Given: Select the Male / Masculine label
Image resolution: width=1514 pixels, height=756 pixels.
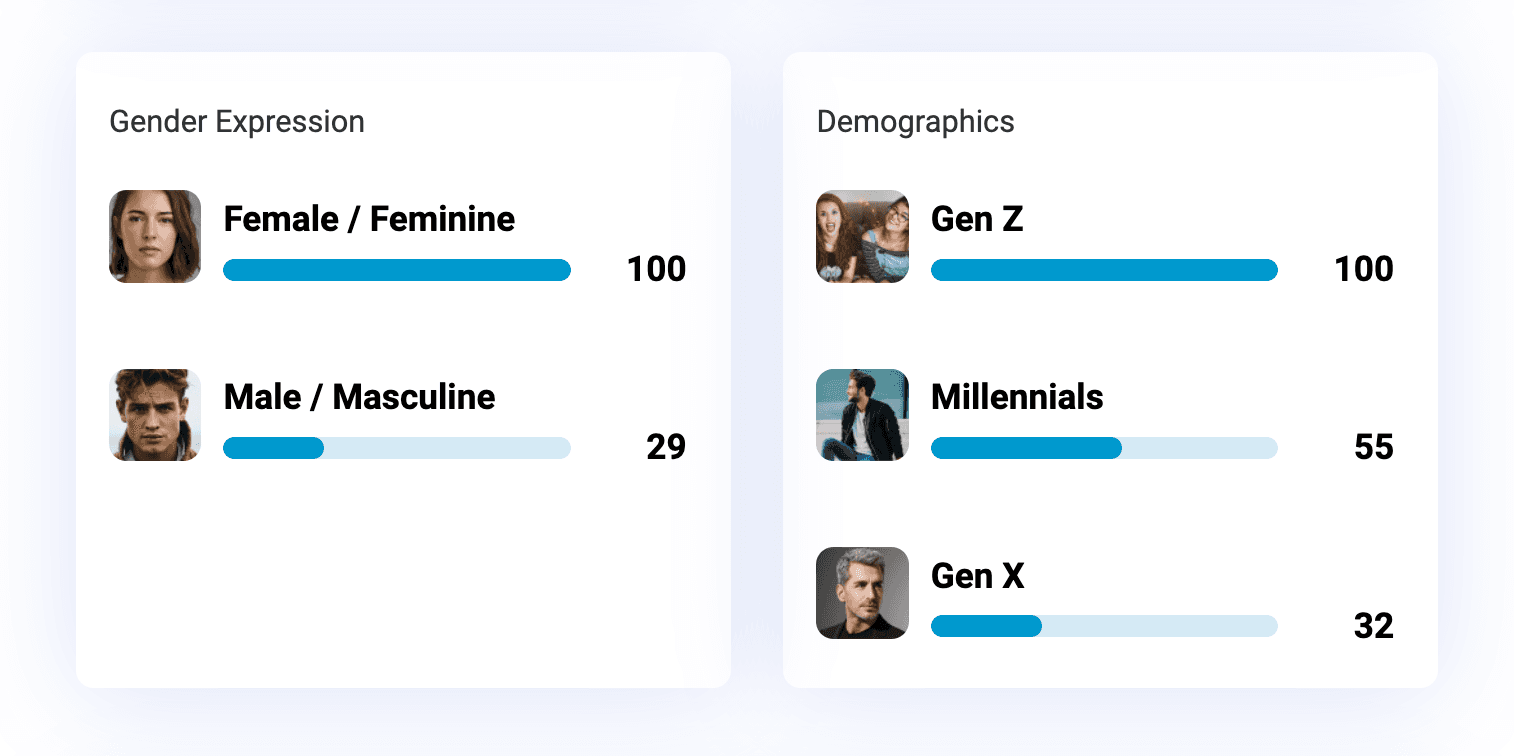Looking at the screenshot, I should [359, 397].
